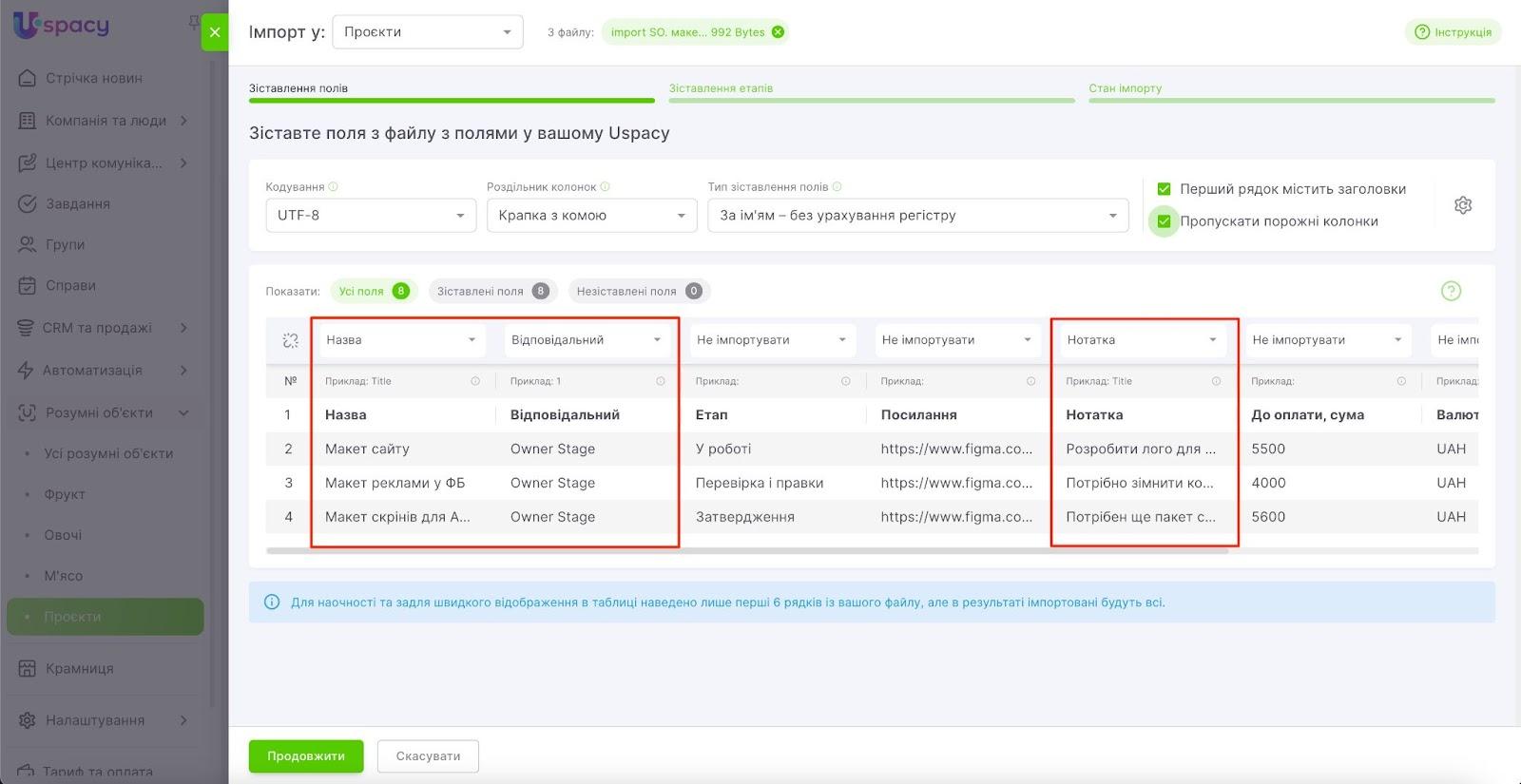Screen dimensions: 1521x784
Task: Click the info icon next to Роздільник колонок
Action: click(606, 187)
